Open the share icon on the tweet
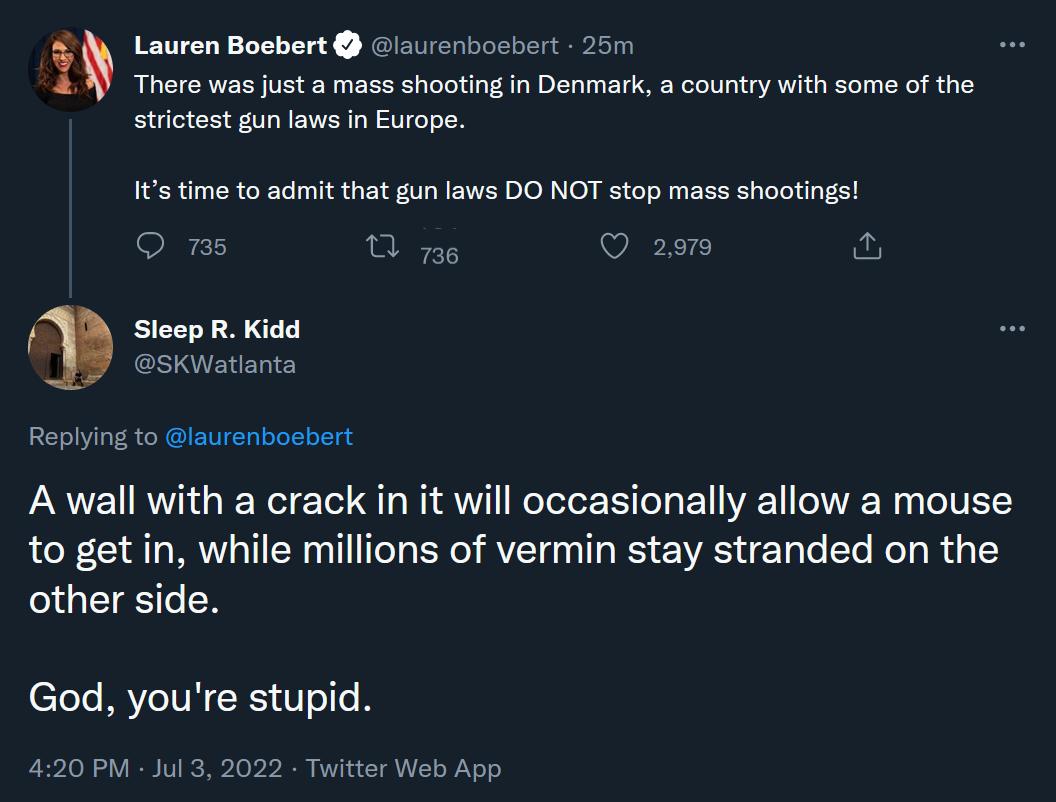This screenshot has width=1056, height=802. pyautogui.click(x=866, y=245)
